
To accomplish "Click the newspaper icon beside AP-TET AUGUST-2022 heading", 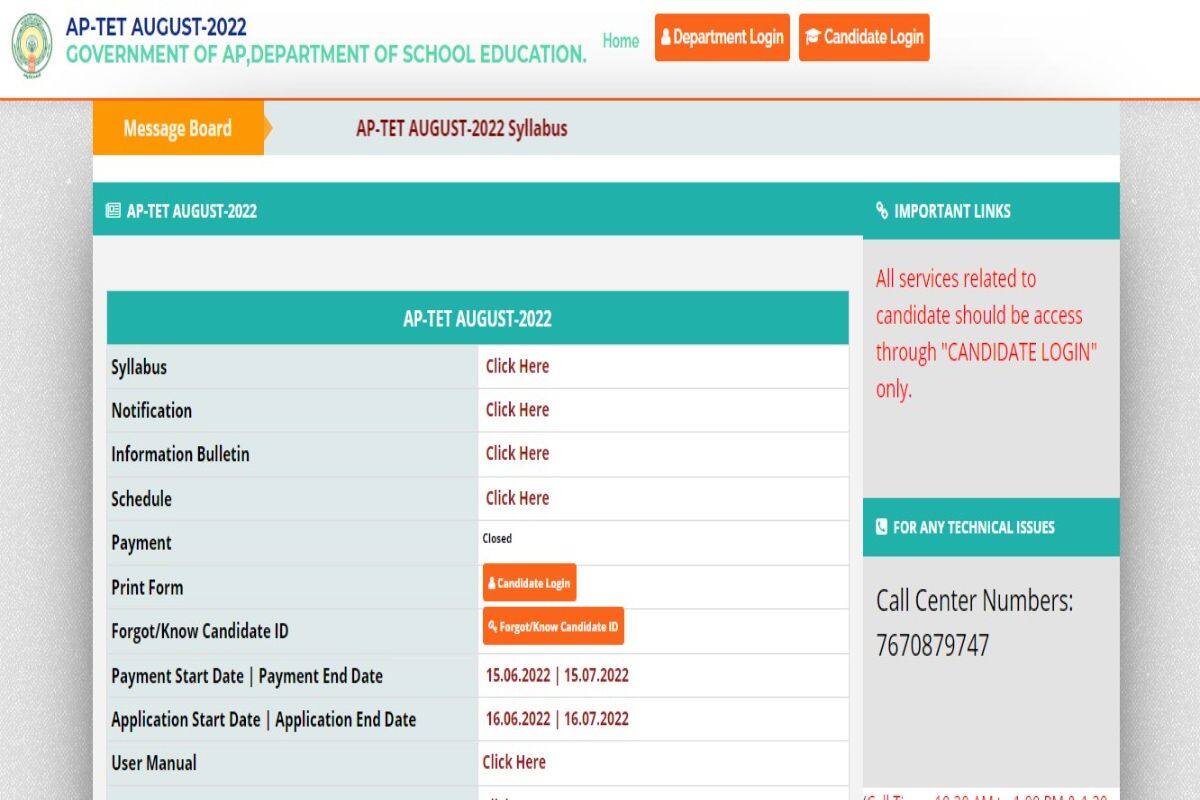I will point(113,211).
